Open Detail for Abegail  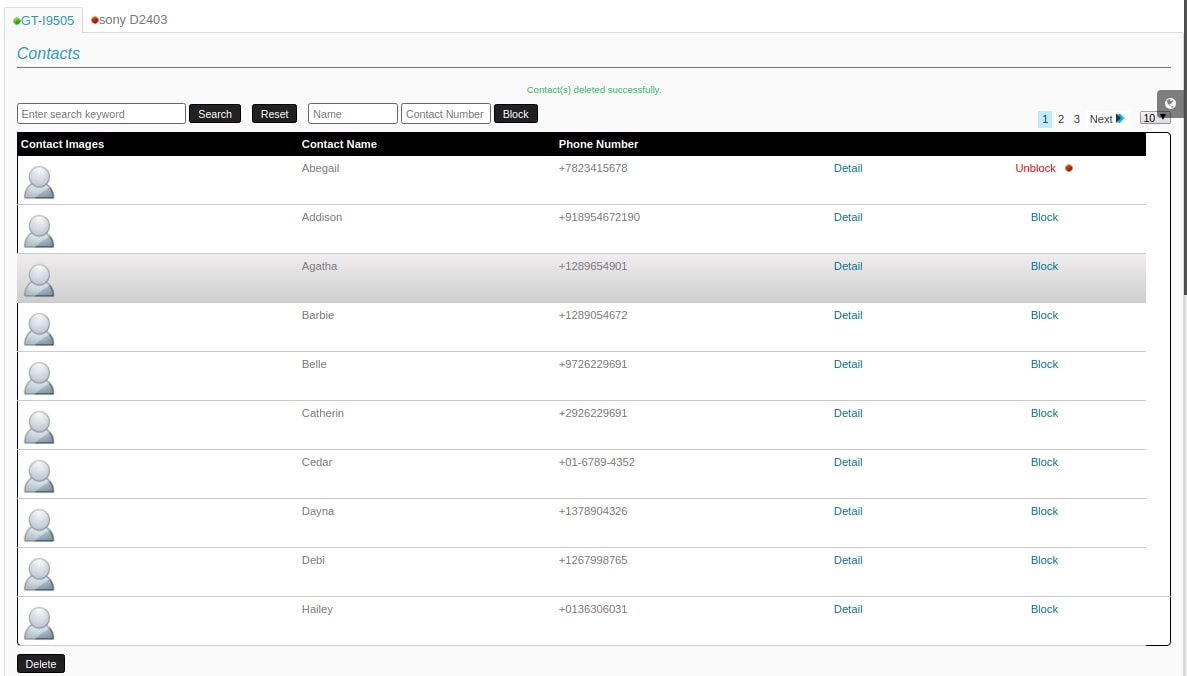pos(848,168)
